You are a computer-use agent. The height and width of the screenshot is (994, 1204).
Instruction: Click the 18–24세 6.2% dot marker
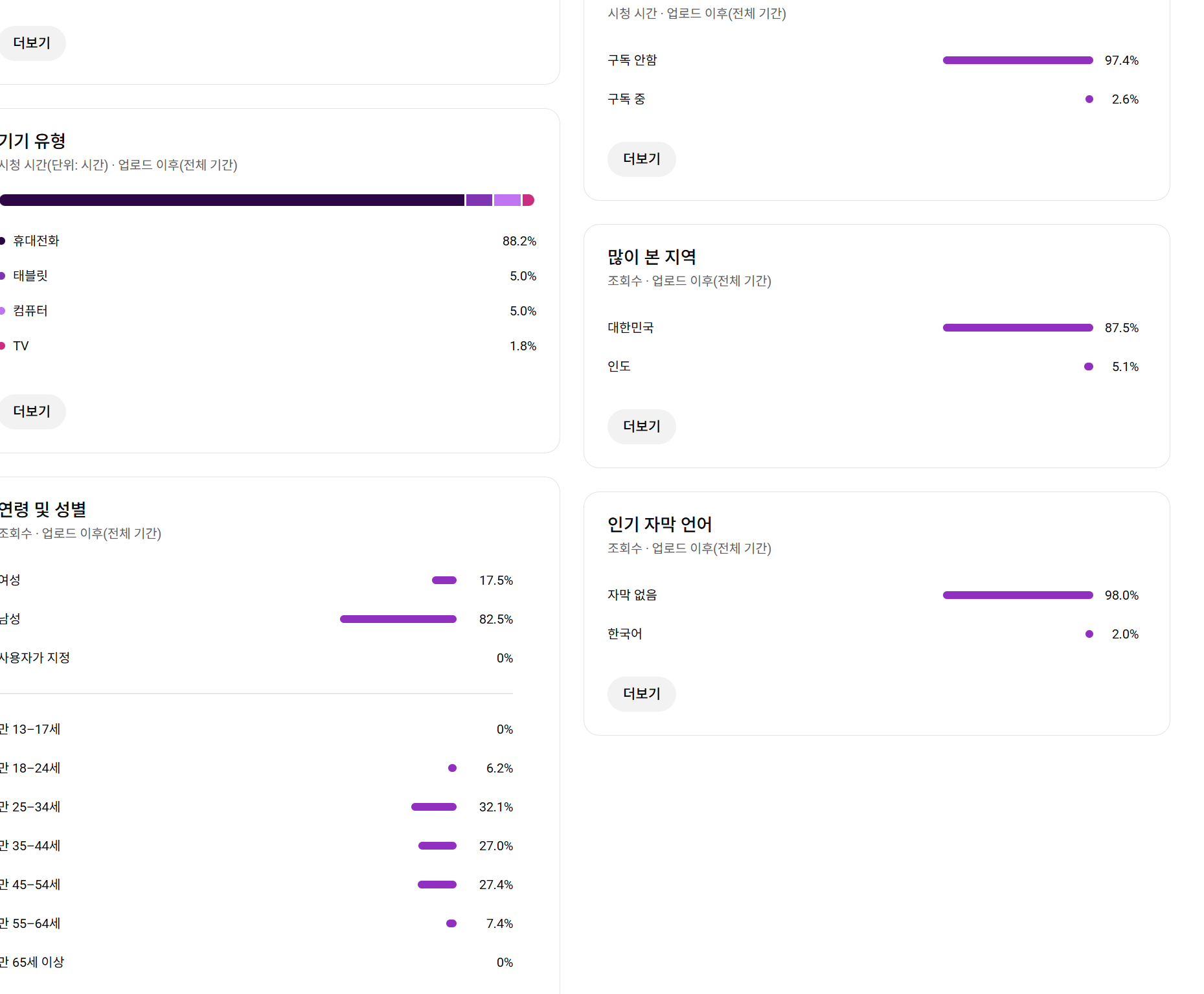tap(452, 768)
